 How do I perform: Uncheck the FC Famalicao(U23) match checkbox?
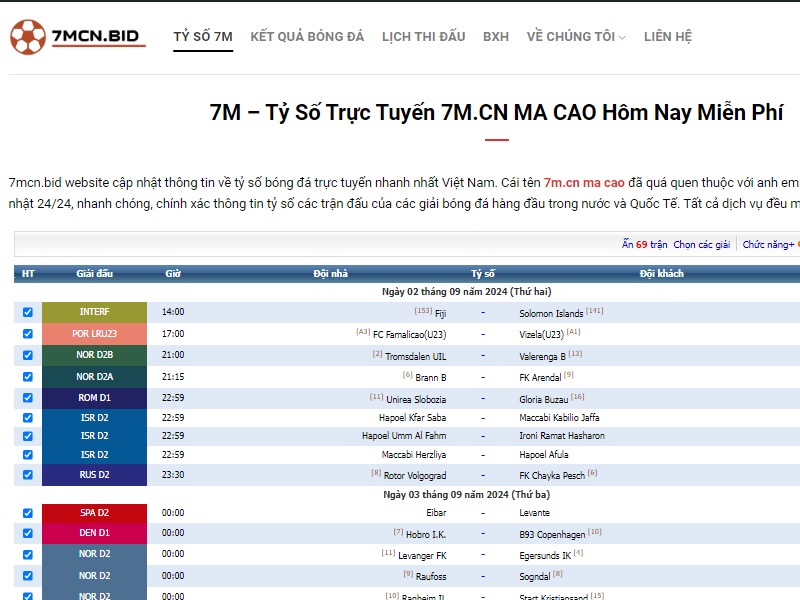[x=28, y=334]
